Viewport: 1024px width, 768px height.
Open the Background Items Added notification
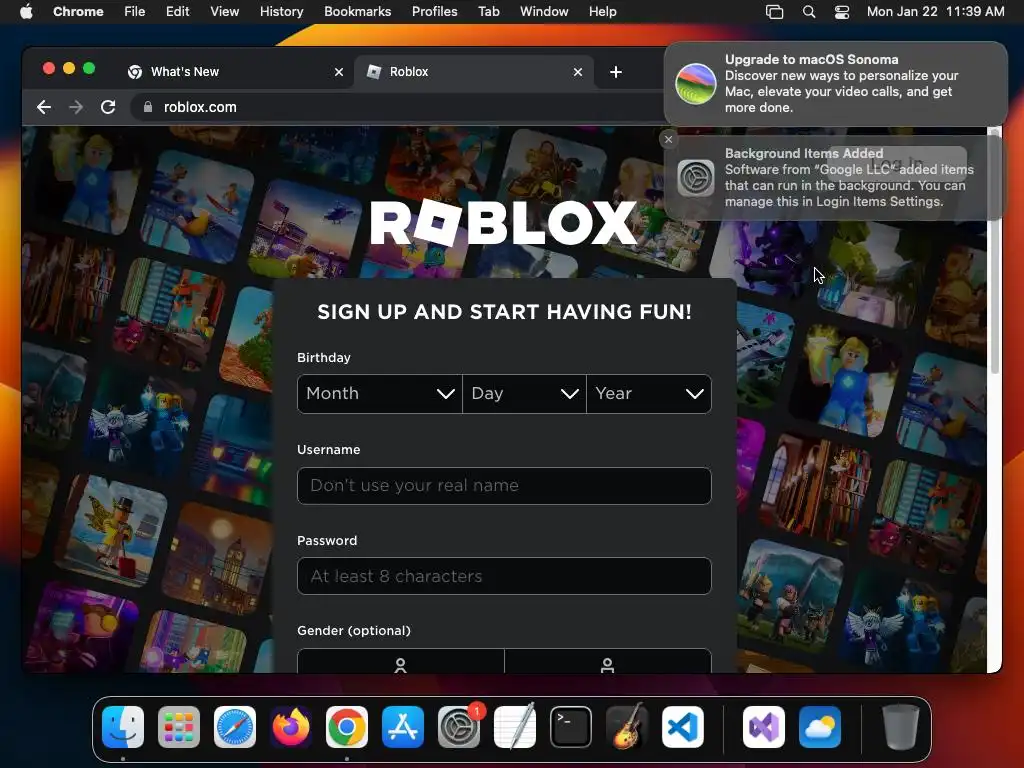point(836,178)
